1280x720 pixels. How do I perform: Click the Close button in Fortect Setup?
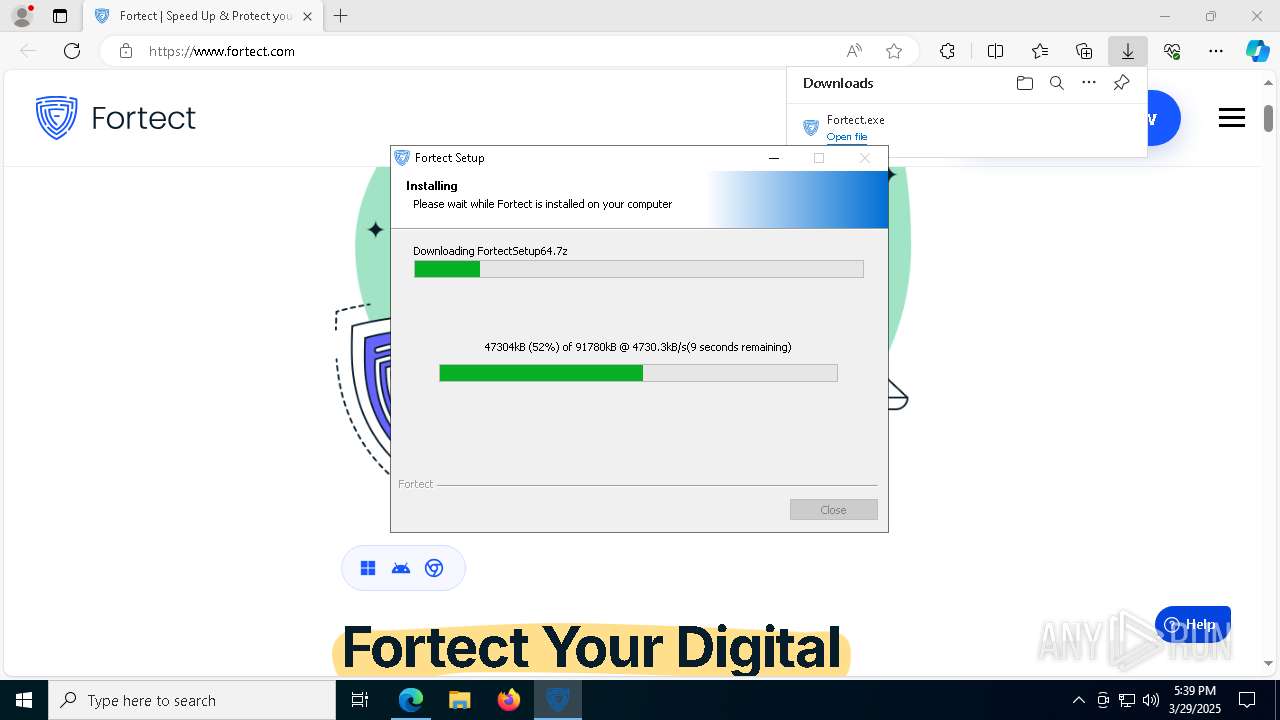point(833,510)
